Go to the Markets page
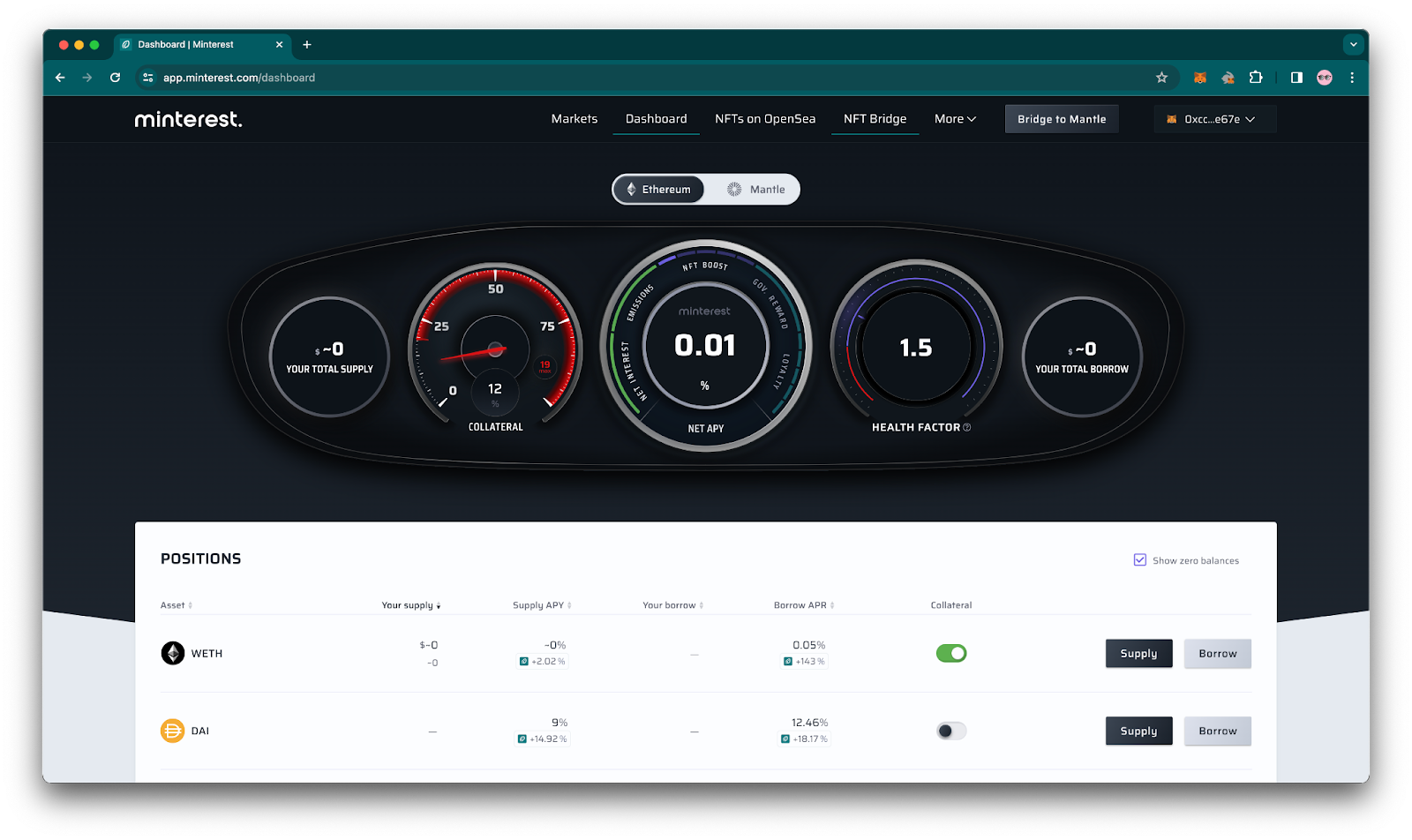1412x840 pixels. tap(574, 119)
